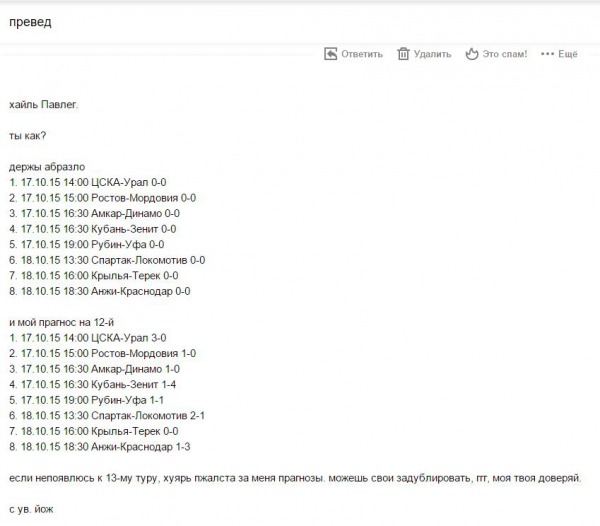Select the first-list row Крылья-Терек 0-0
Screen dimensions: 600x526
[x=93, y=276]
